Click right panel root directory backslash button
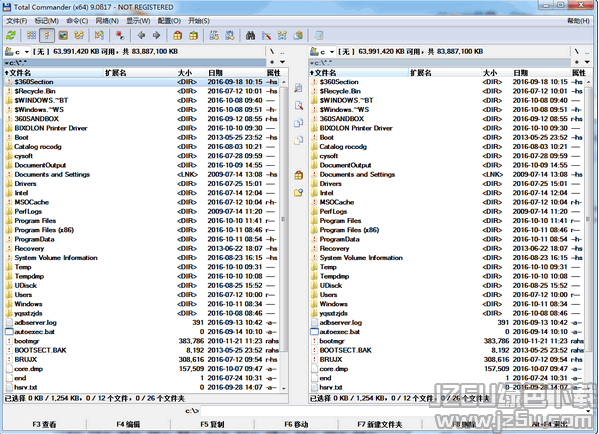The height and width of the screenshot is (434, 599). pos(577,52)
